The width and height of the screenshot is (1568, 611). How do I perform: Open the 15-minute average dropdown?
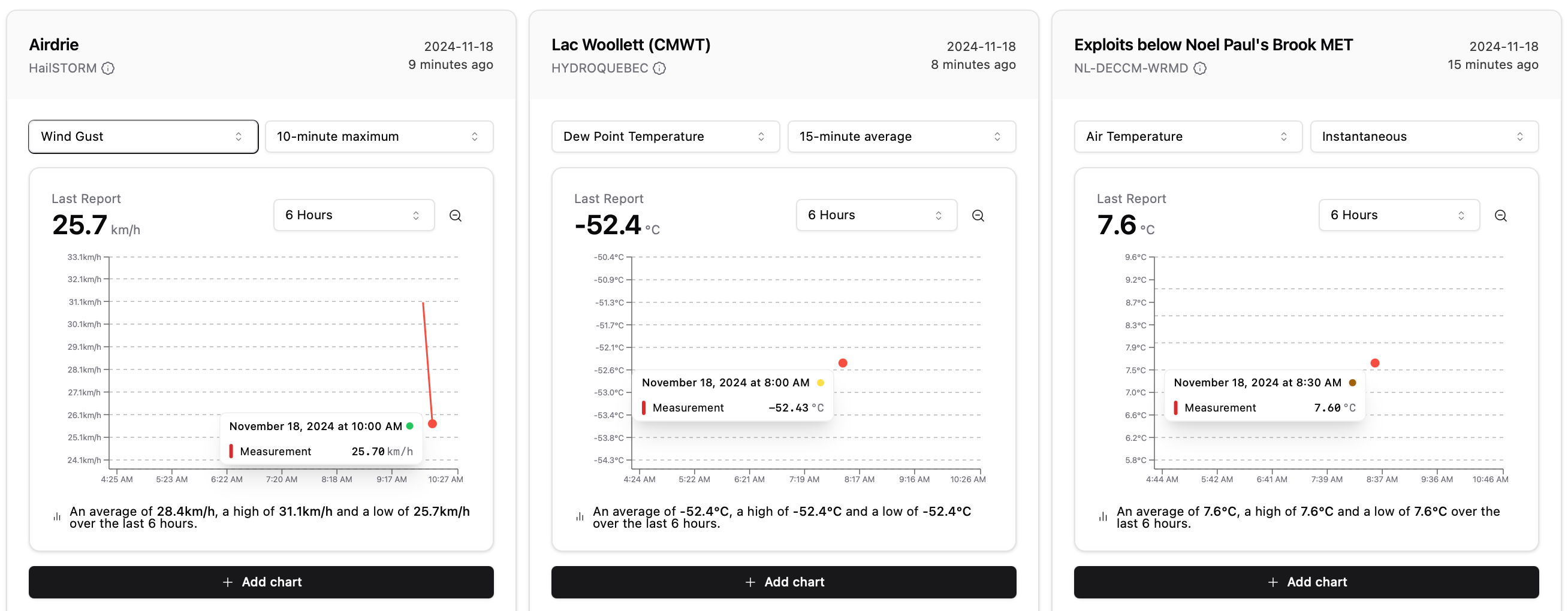(x=901, y=137)
